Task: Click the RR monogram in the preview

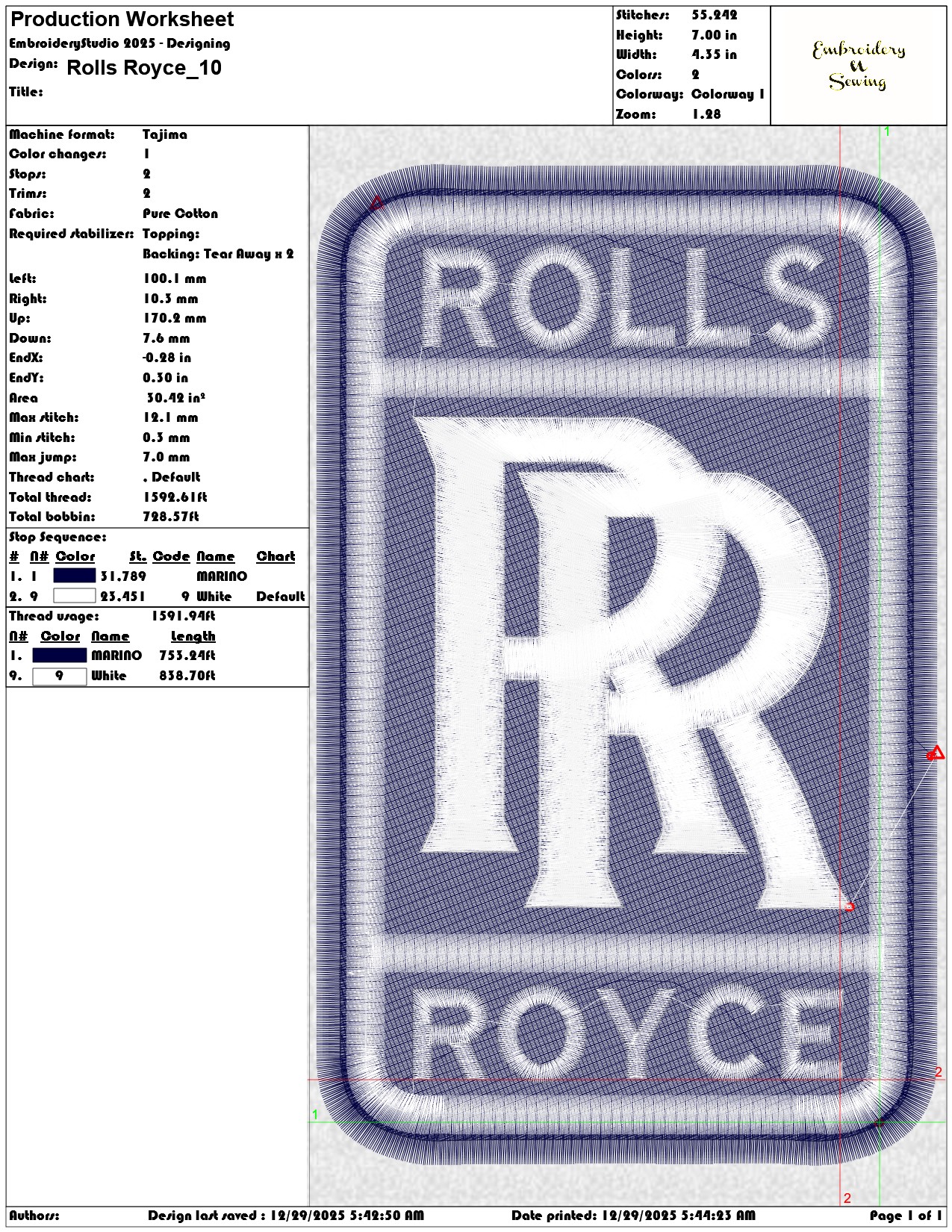Action: [x=635, y=665]
